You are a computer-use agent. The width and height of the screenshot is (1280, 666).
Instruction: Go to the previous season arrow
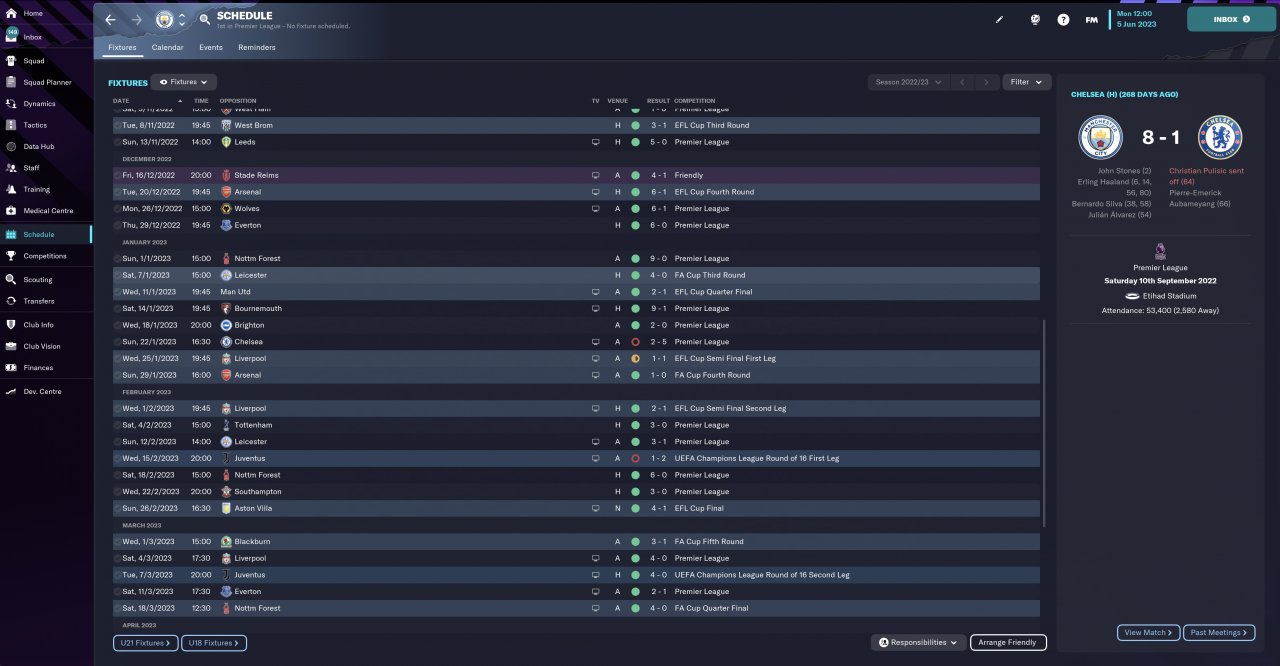pos(962,82)
